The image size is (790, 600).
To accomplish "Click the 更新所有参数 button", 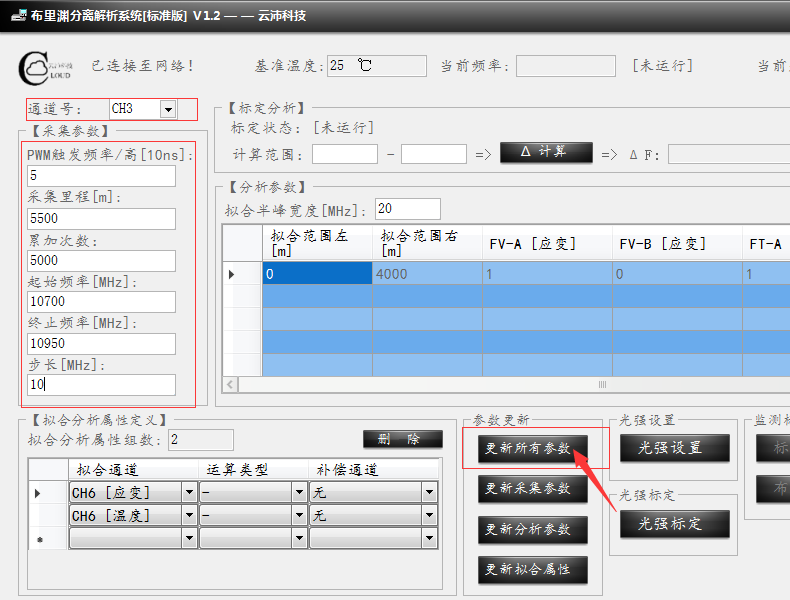I will (x=533, y=448).
